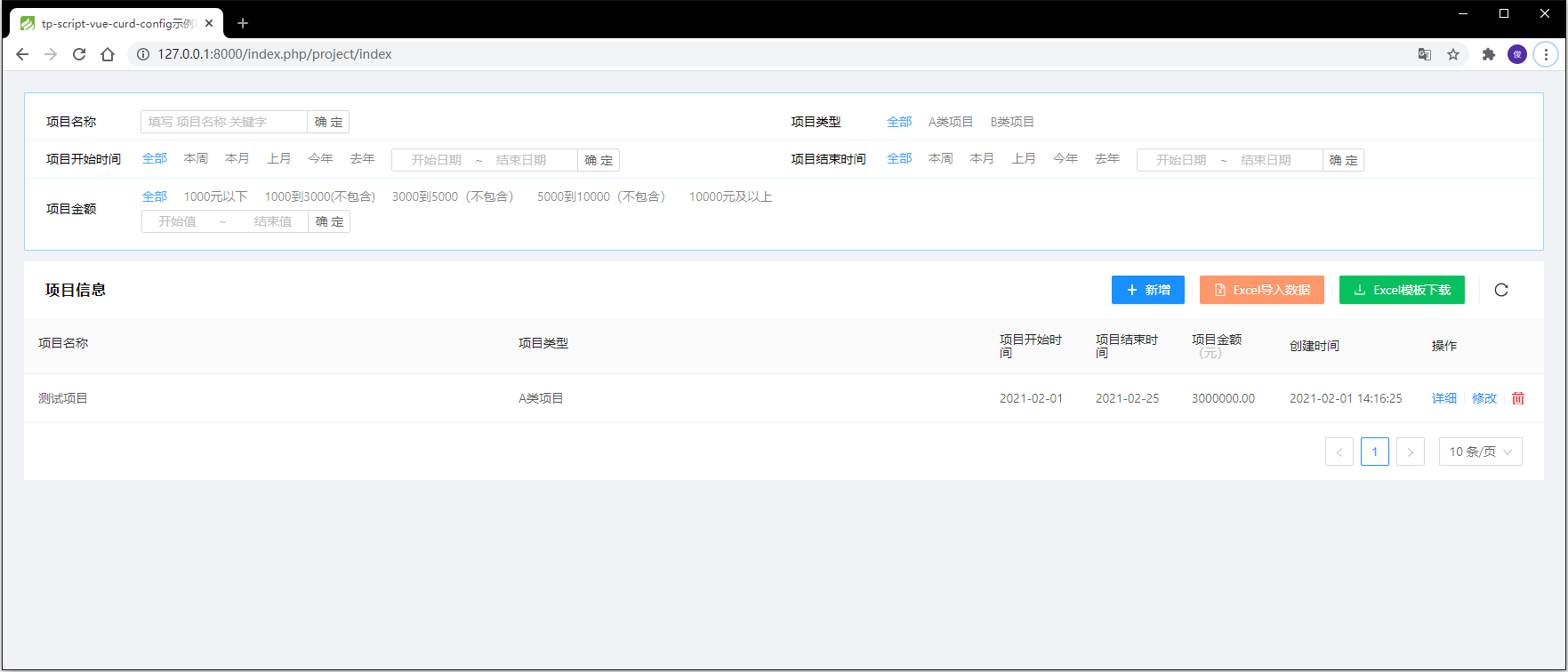Image resolution: width=1568 pixels, height=672 pixels.
Task: Filter amount by 1000元以下
Action: pos(215,196)
